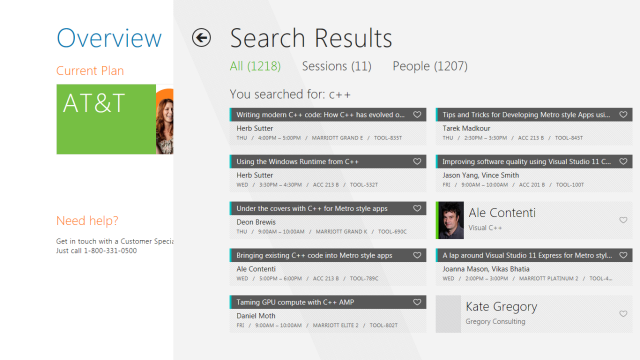Open the green AT&T tile
The height and width of the screenshot is (360, 640).
pyautogui.click(x=106, y=119)
